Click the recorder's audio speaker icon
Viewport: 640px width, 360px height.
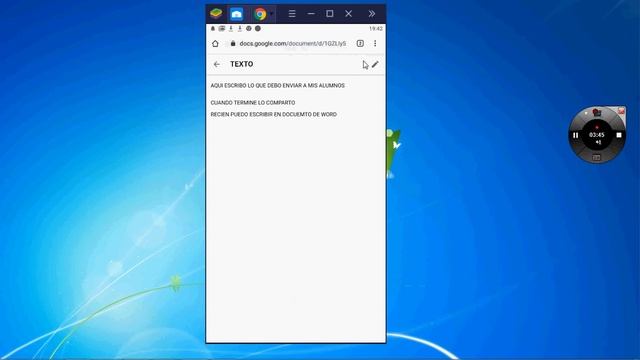(598, 142)
